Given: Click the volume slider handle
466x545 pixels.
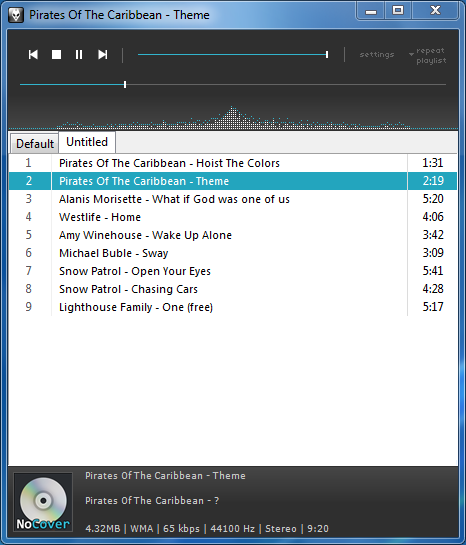Looking at the screenshot, I should tap(327, 55).
